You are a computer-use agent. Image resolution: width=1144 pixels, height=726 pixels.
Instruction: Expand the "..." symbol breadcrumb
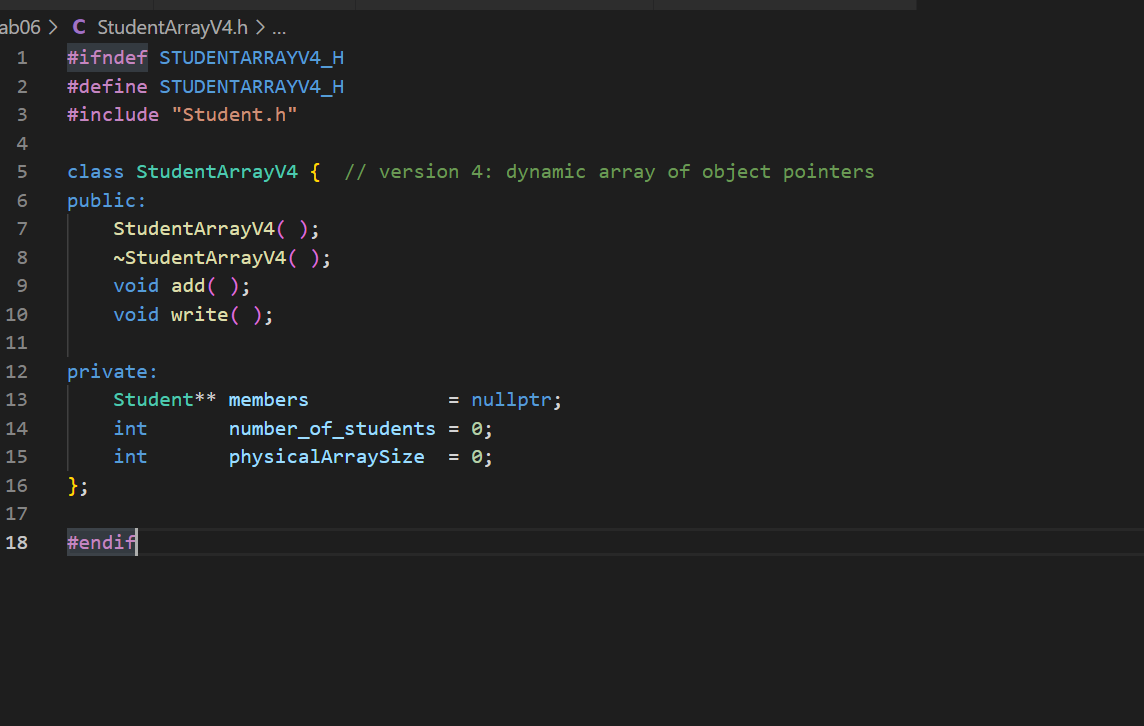coord(278,27)
